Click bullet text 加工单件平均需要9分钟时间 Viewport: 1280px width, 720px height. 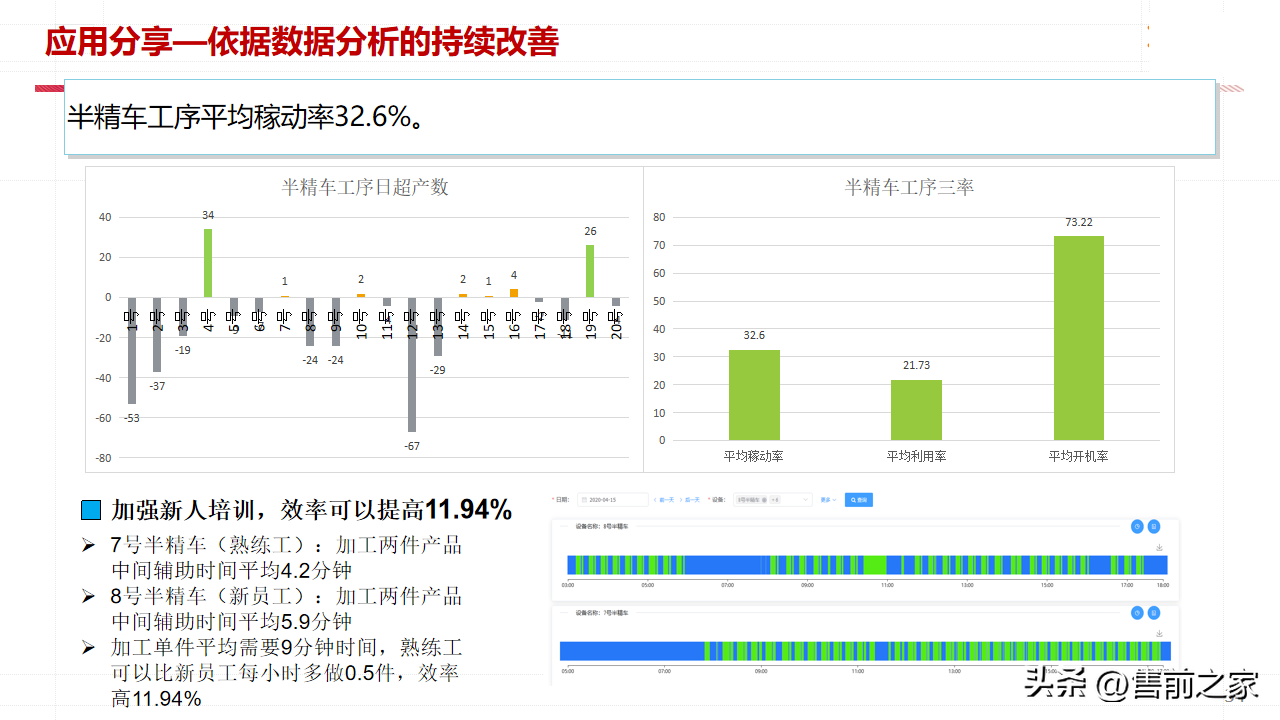(x=286, y=672)
